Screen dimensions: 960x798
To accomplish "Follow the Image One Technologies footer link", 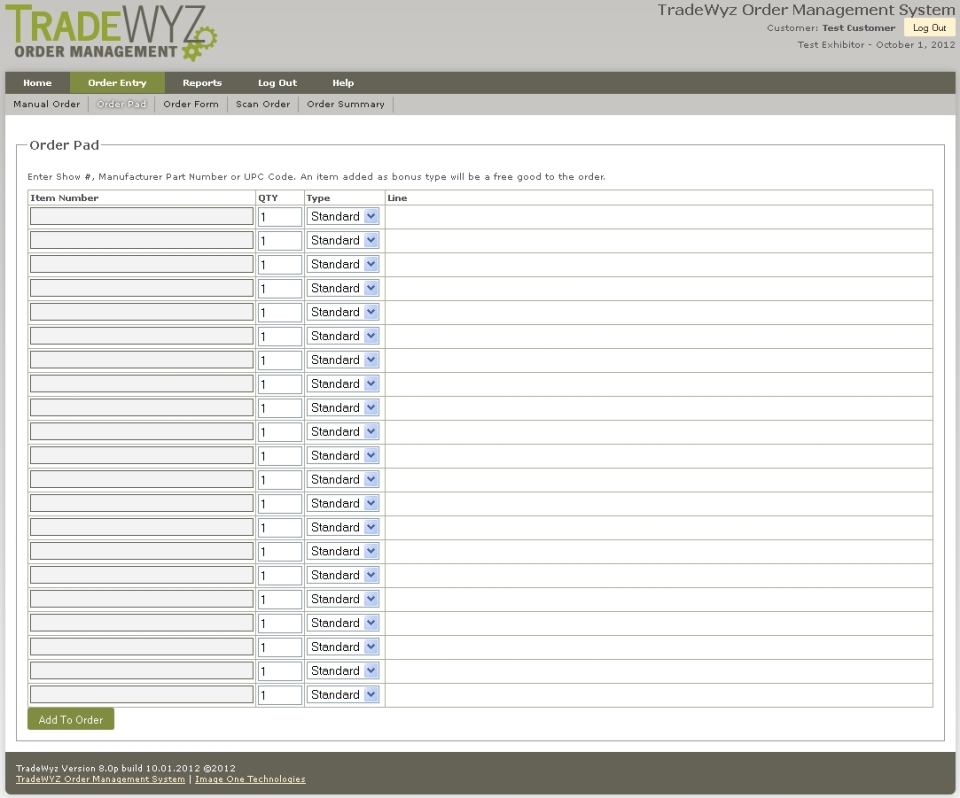I will [250, 779].
